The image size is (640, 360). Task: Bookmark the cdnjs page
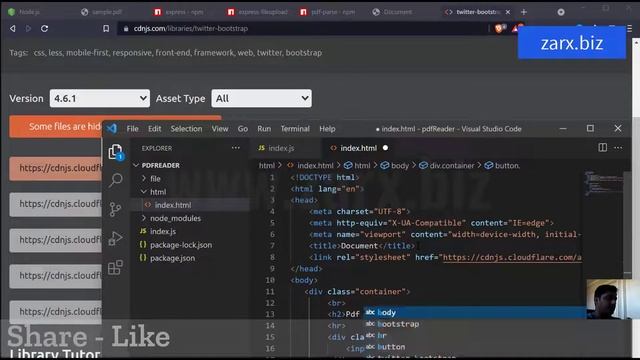tap(106, 29)
